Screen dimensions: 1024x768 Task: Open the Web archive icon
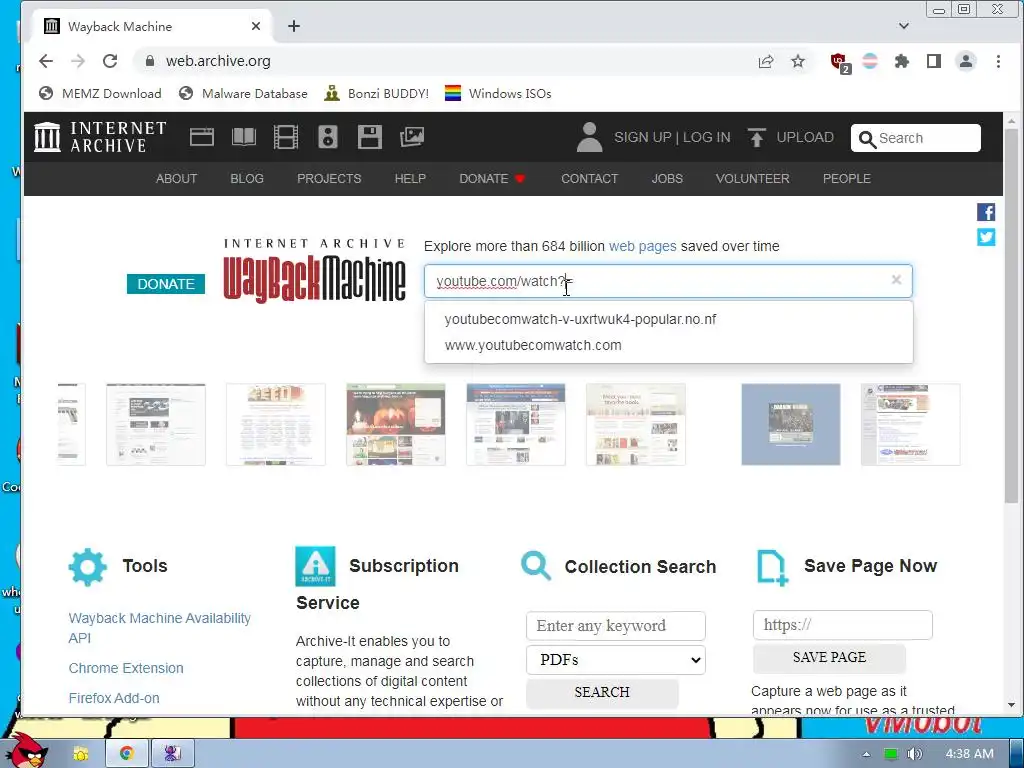[x=202, y=137]
